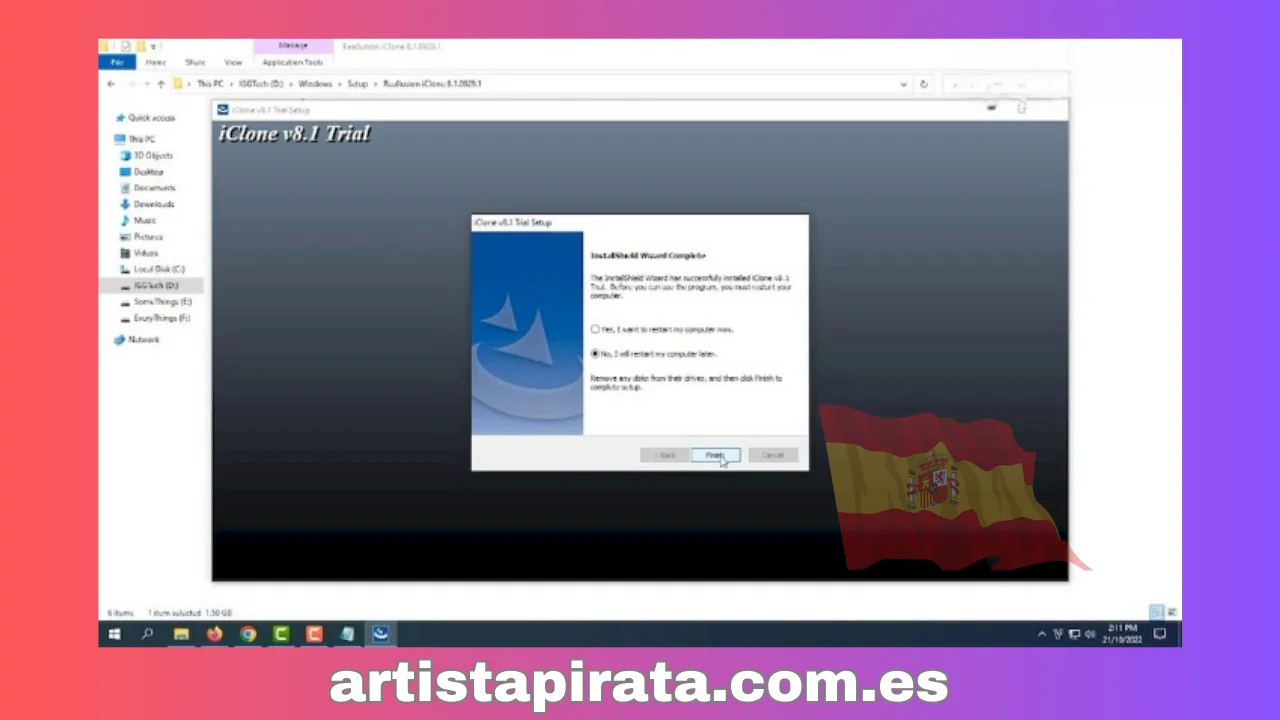Refresh the folder with refresh icon
This screenshot has width=1280, height=720.
point(924,84)
